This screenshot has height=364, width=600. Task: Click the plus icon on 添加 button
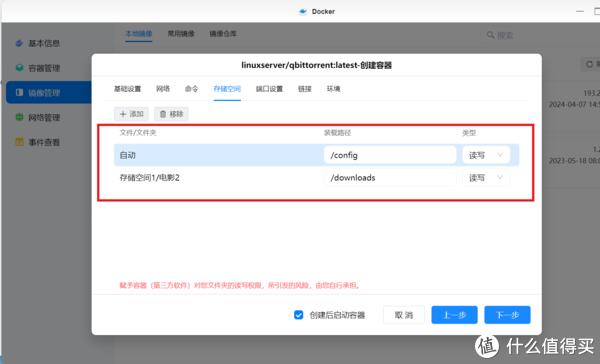click(123, 114)
